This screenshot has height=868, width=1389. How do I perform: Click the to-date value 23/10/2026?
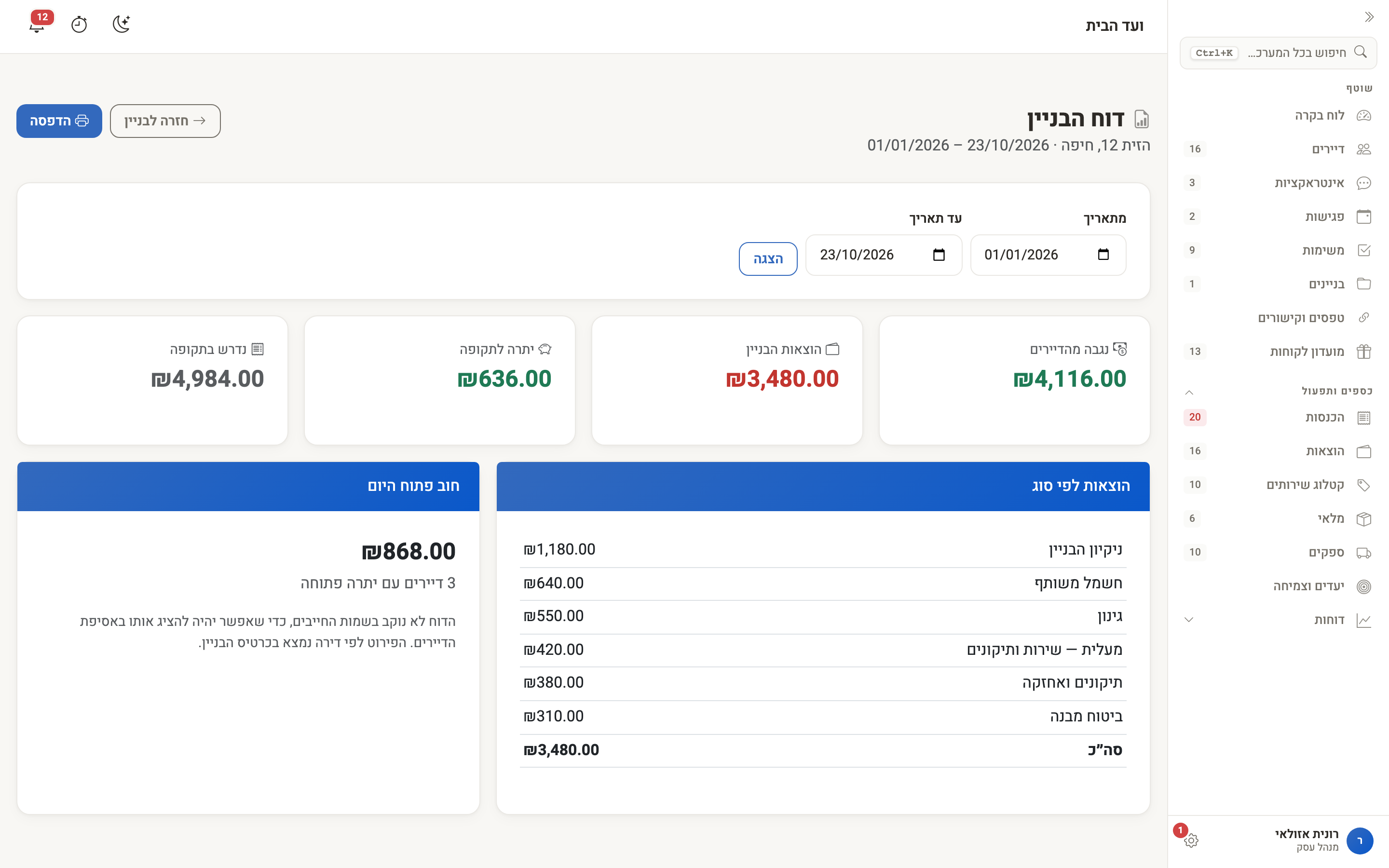point(857,255)
